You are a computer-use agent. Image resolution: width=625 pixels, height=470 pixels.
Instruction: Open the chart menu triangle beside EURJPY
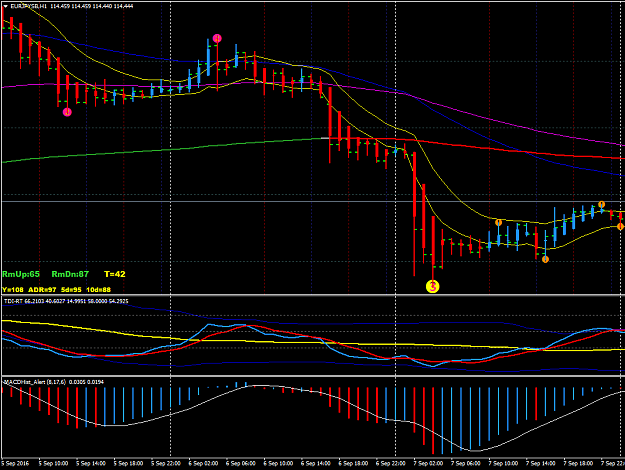5,6
